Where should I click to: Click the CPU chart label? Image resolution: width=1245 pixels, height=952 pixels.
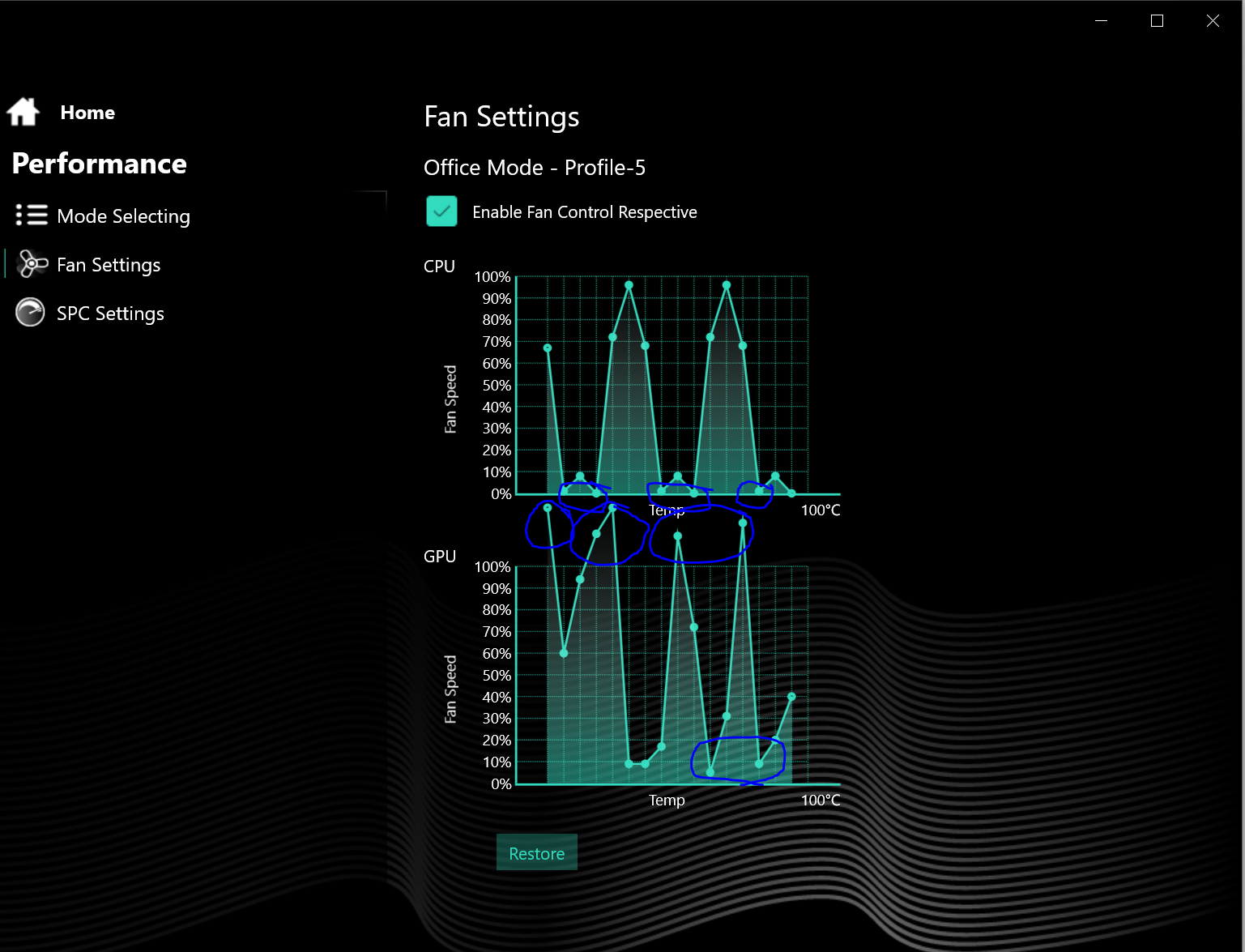tap(439, 267)
